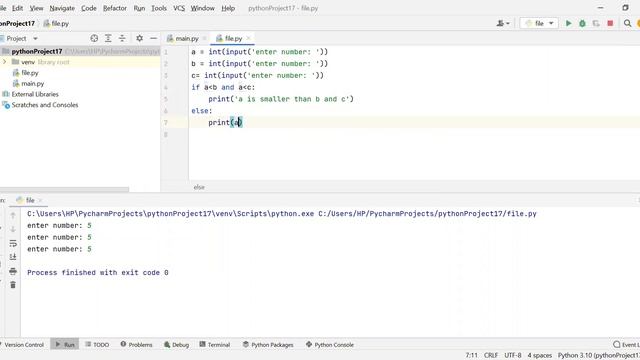The height and width of the screenshot is (360, 640).
Task: Click the up arrow in Run panel
Action: 13,216
